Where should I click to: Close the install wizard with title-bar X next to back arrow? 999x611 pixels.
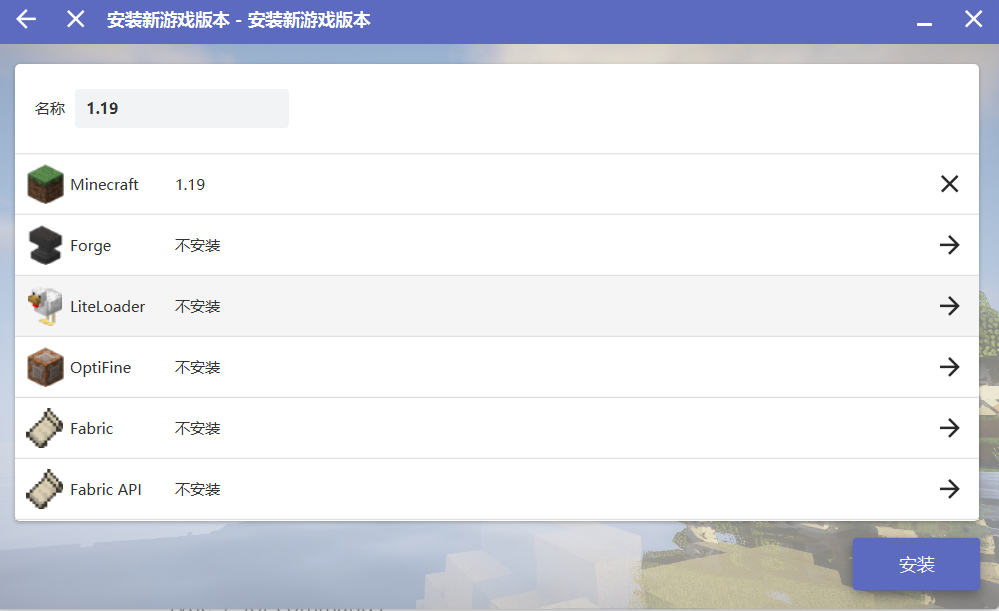[76, 19]
